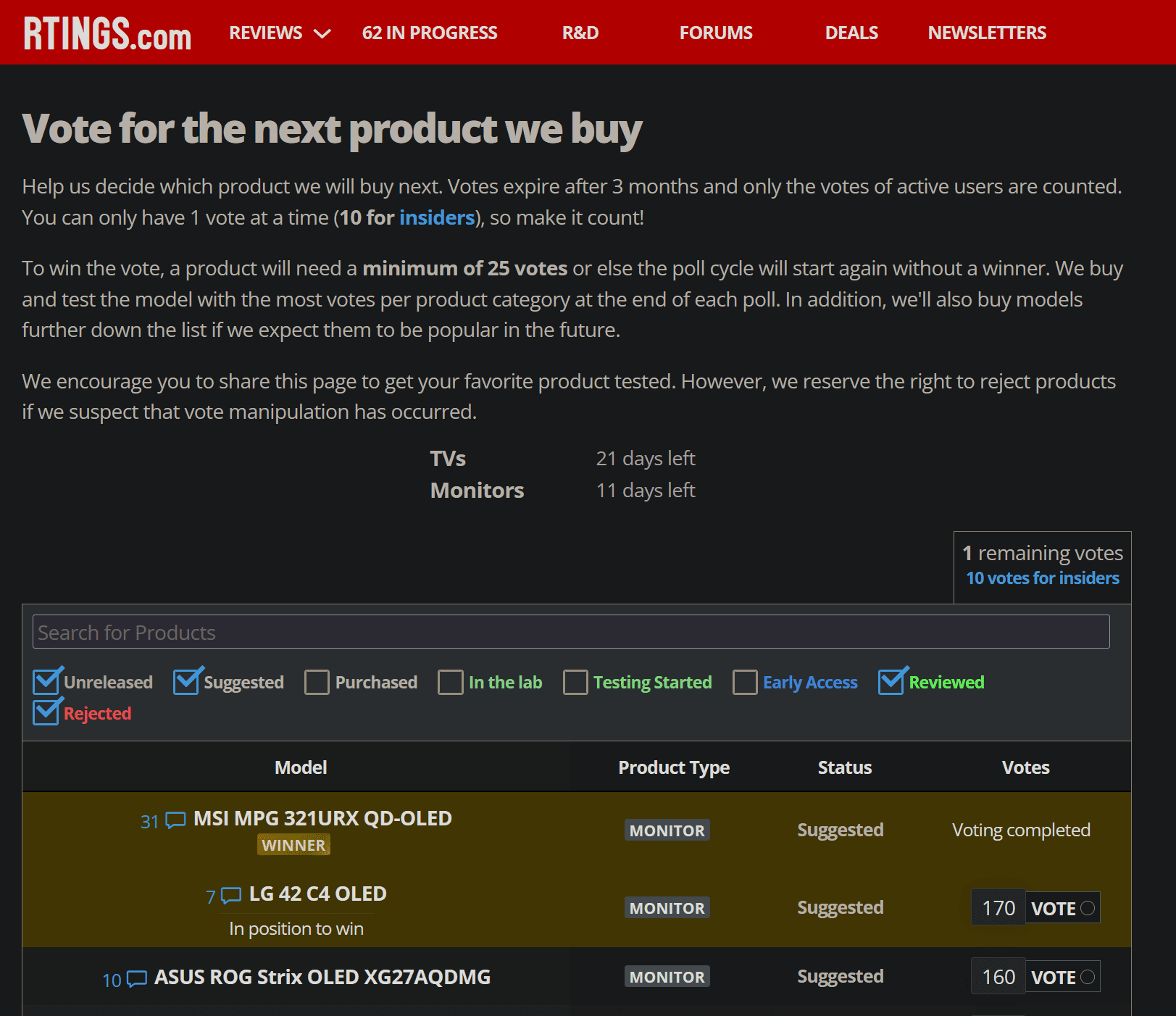1176x1016 pixels.
Task: Open the Newsletters page
Action: [x=987, y=33]
